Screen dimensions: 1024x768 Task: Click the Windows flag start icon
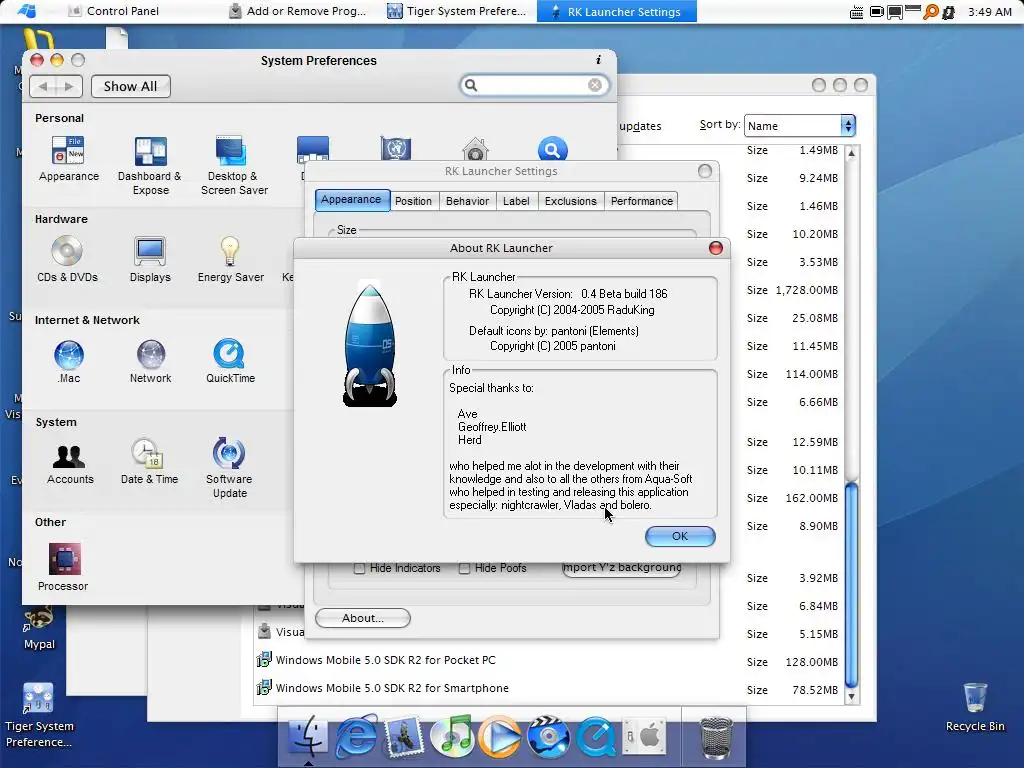pos(27,11)
